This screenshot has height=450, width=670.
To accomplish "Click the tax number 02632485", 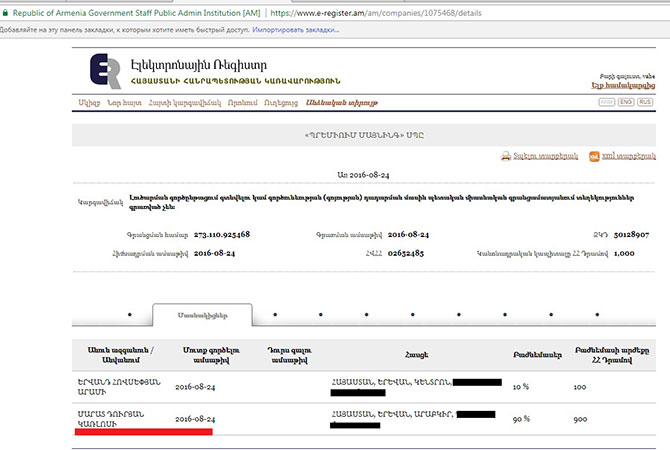I will click(406, 253).
